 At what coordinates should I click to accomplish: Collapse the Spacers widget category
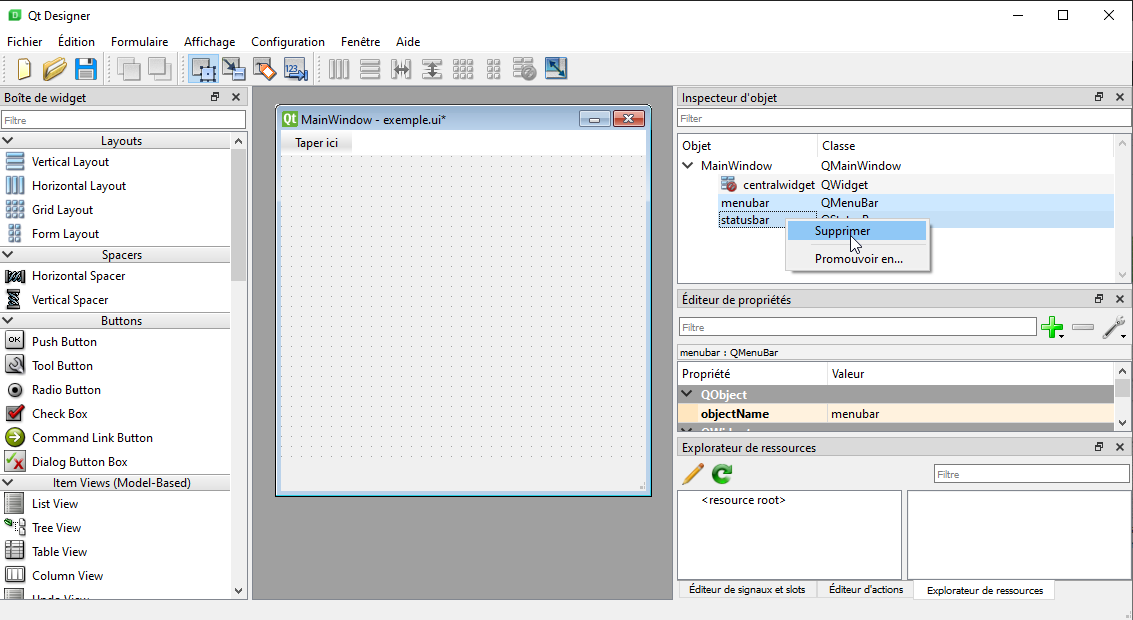(x=8, y=254)
